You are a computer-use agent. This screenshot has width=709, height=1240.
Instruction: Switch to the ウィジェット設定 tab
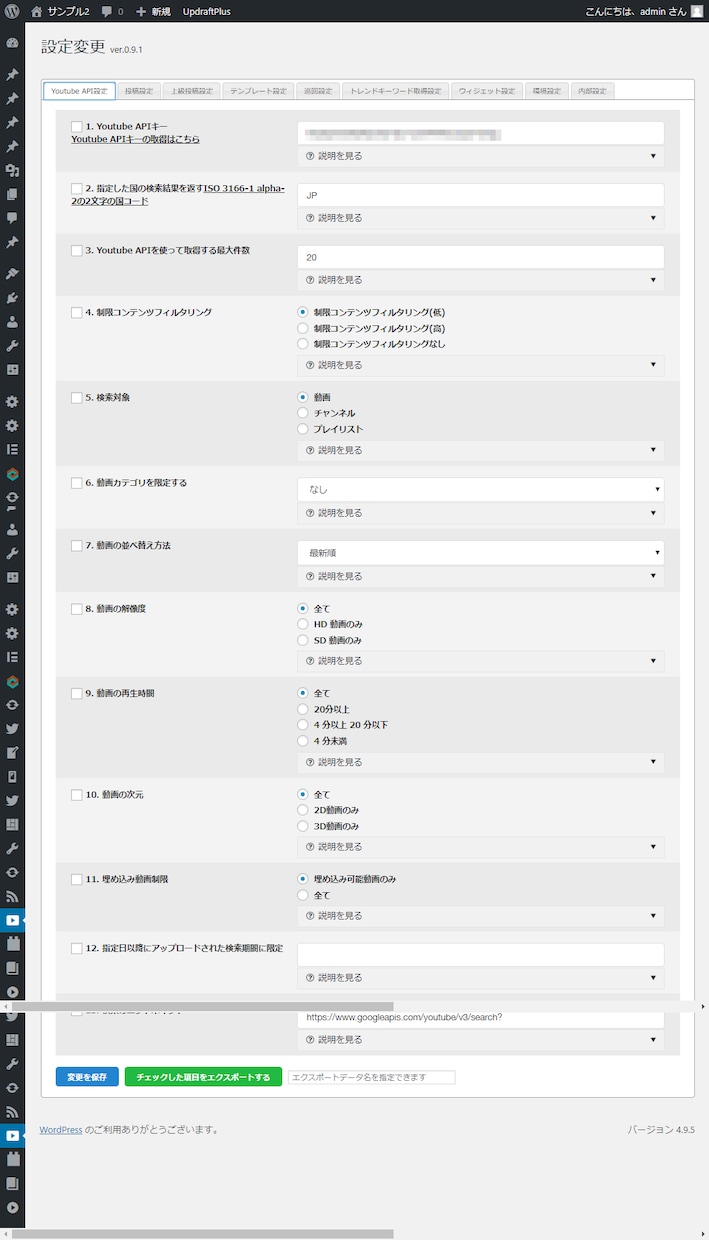[x=487, y=91]
